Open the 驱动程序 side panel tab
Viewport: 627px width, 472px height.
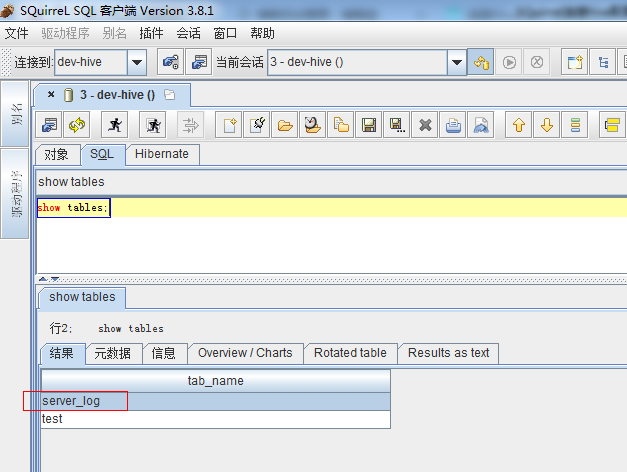tap(15, 193)
